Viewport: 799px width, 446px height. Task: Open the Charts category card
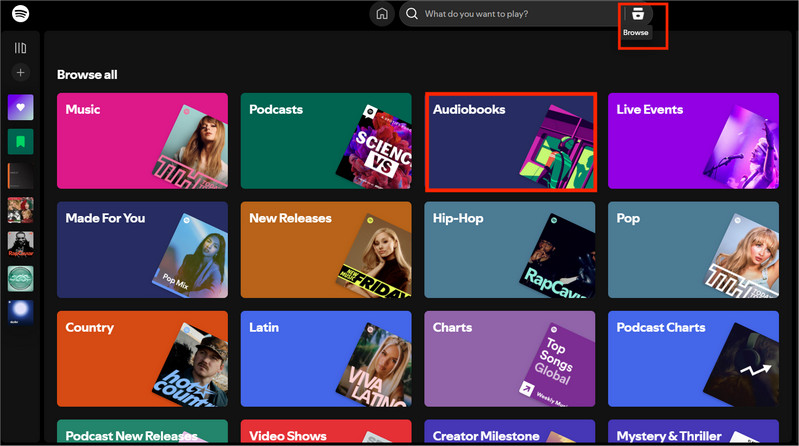pos(510,359)
